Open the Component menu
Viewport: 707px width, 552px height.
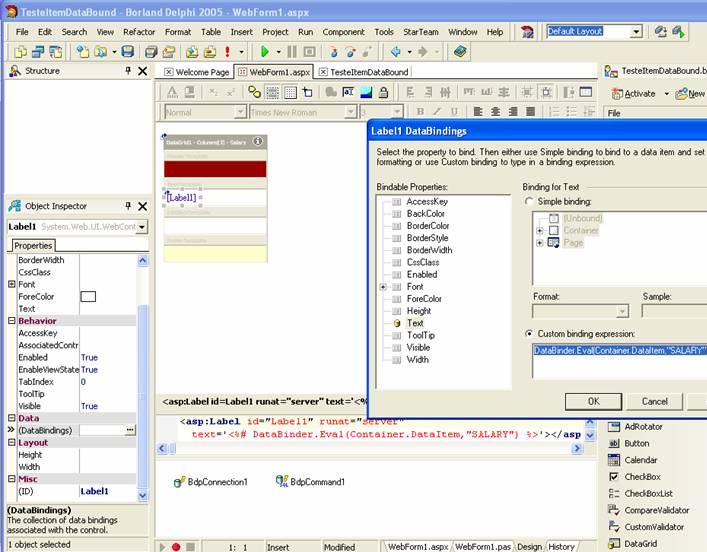[x=344, y=32]
